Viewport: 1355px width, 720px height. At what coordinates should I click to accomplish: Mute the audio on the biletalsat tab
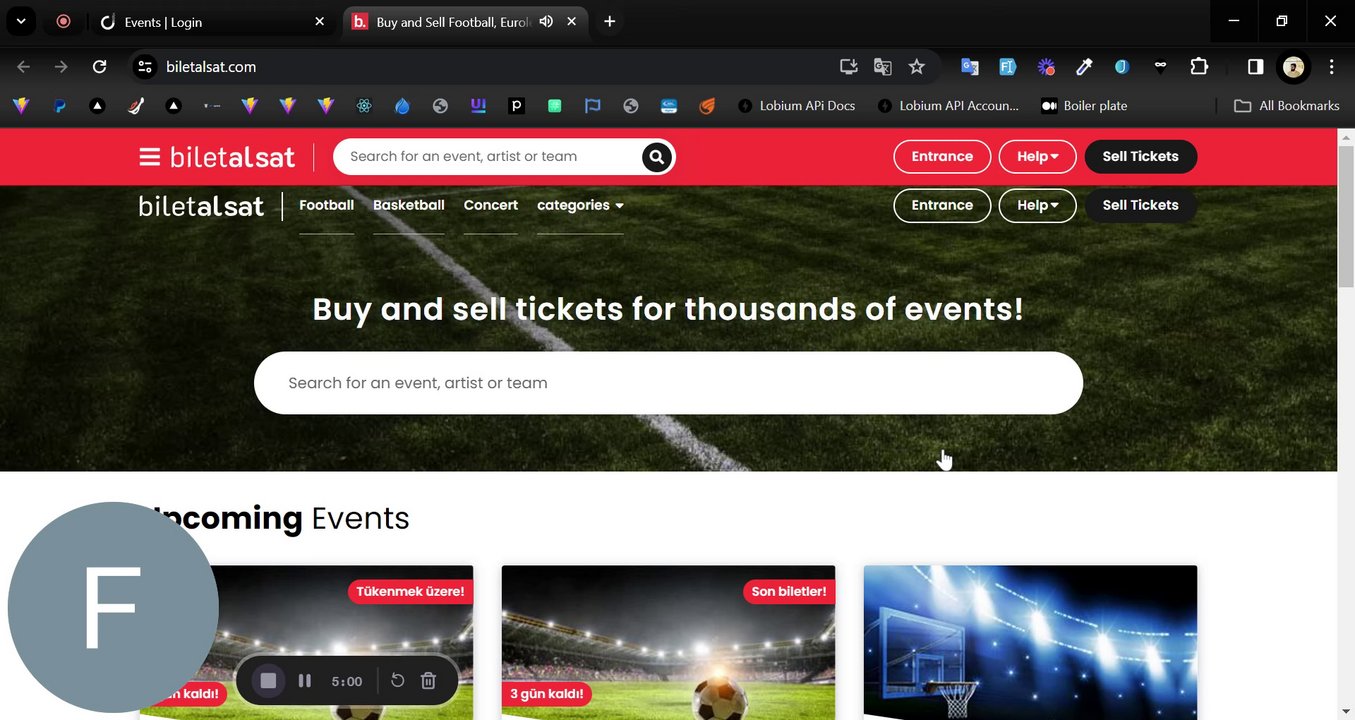coord(546,21)
